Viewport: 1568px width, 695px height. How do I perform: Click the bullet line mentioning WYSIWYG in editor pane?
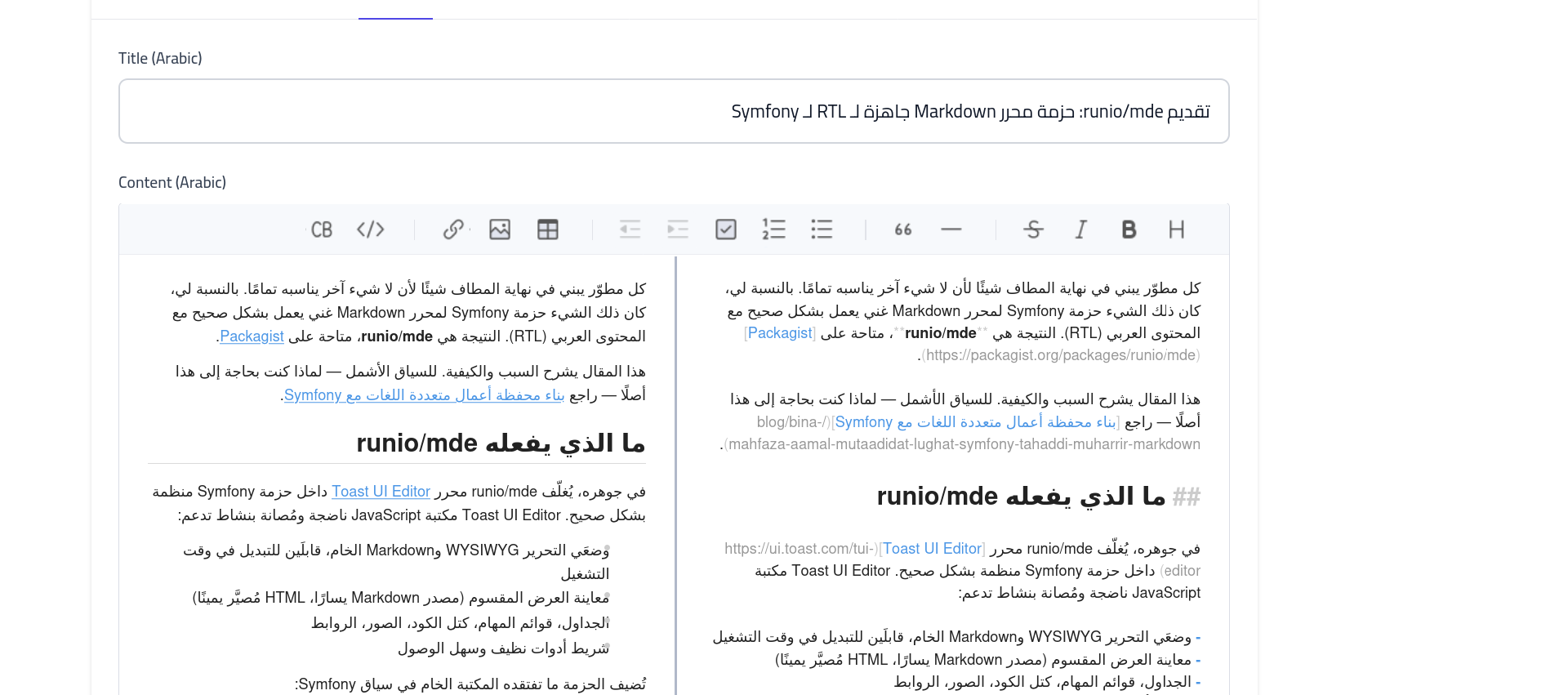(x=956, y=637)
